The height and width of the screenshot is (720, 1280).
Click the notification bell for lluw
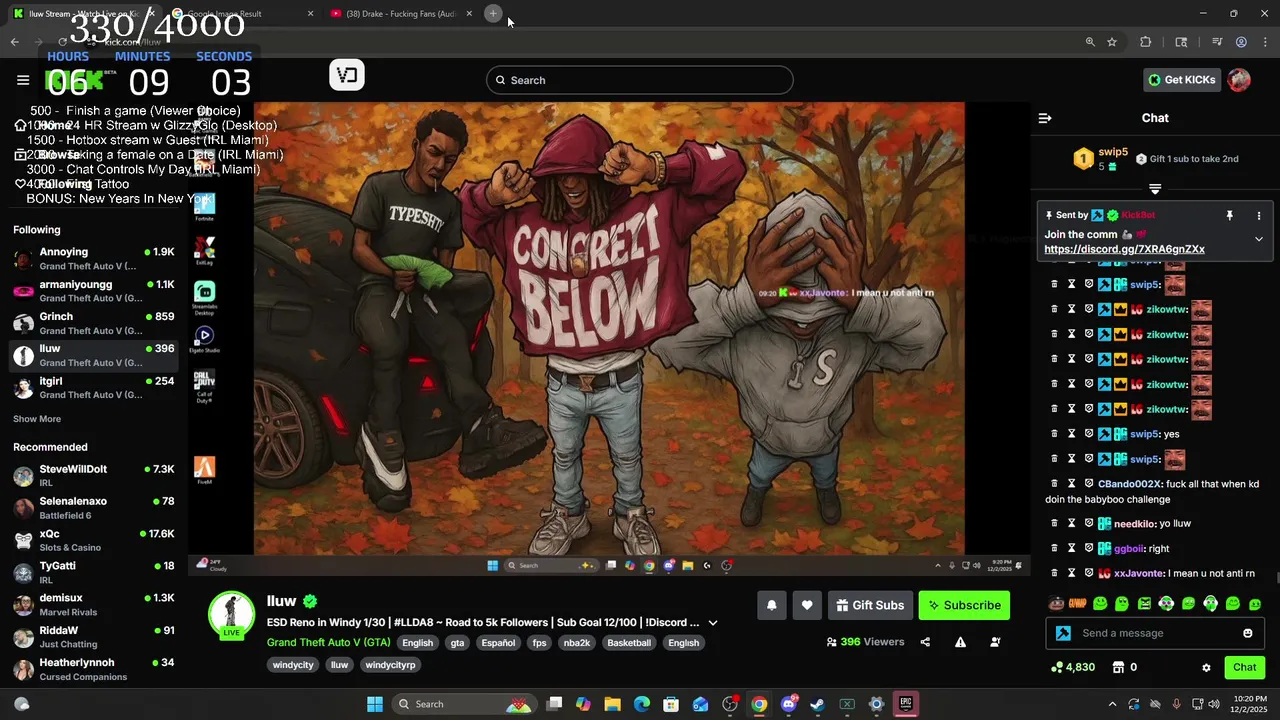(x=771, y=605)
